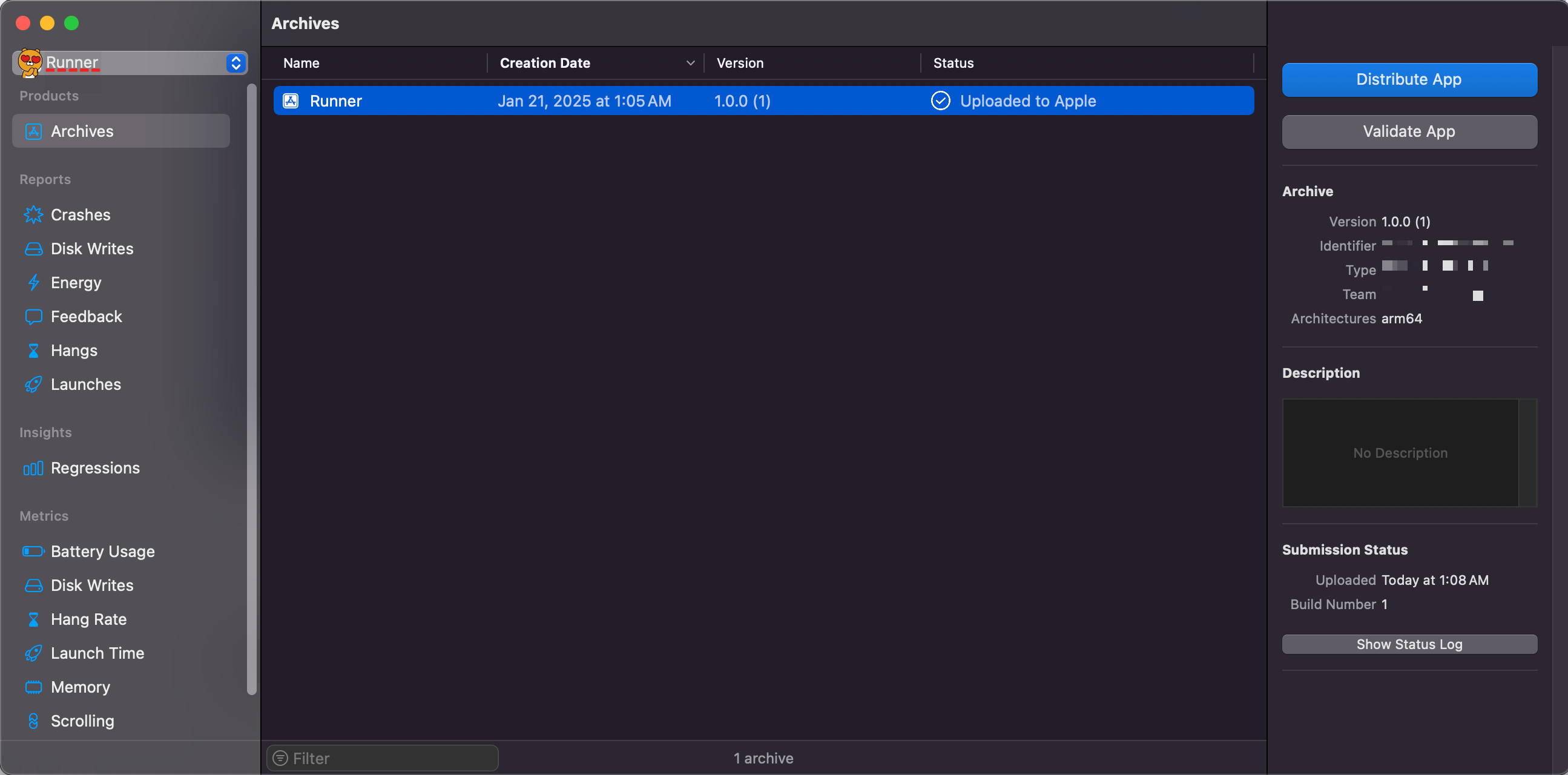This screenshot has height=775, width=1568.
Task: Open the Feedback report
Action: pos(87,317)
